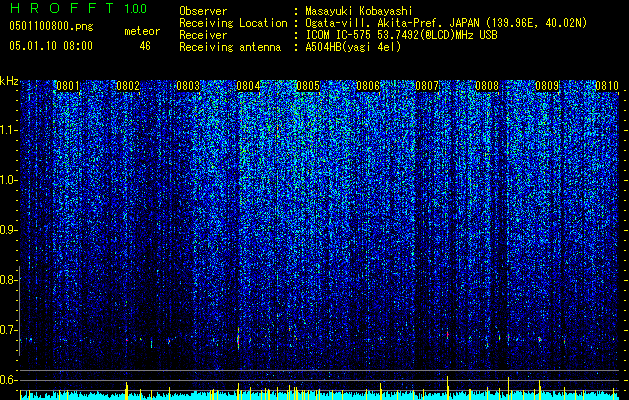The height and width of the screenshot is (400, 629).
Task: Click the meteor count value 46
Action: click(x=145, y=46)
